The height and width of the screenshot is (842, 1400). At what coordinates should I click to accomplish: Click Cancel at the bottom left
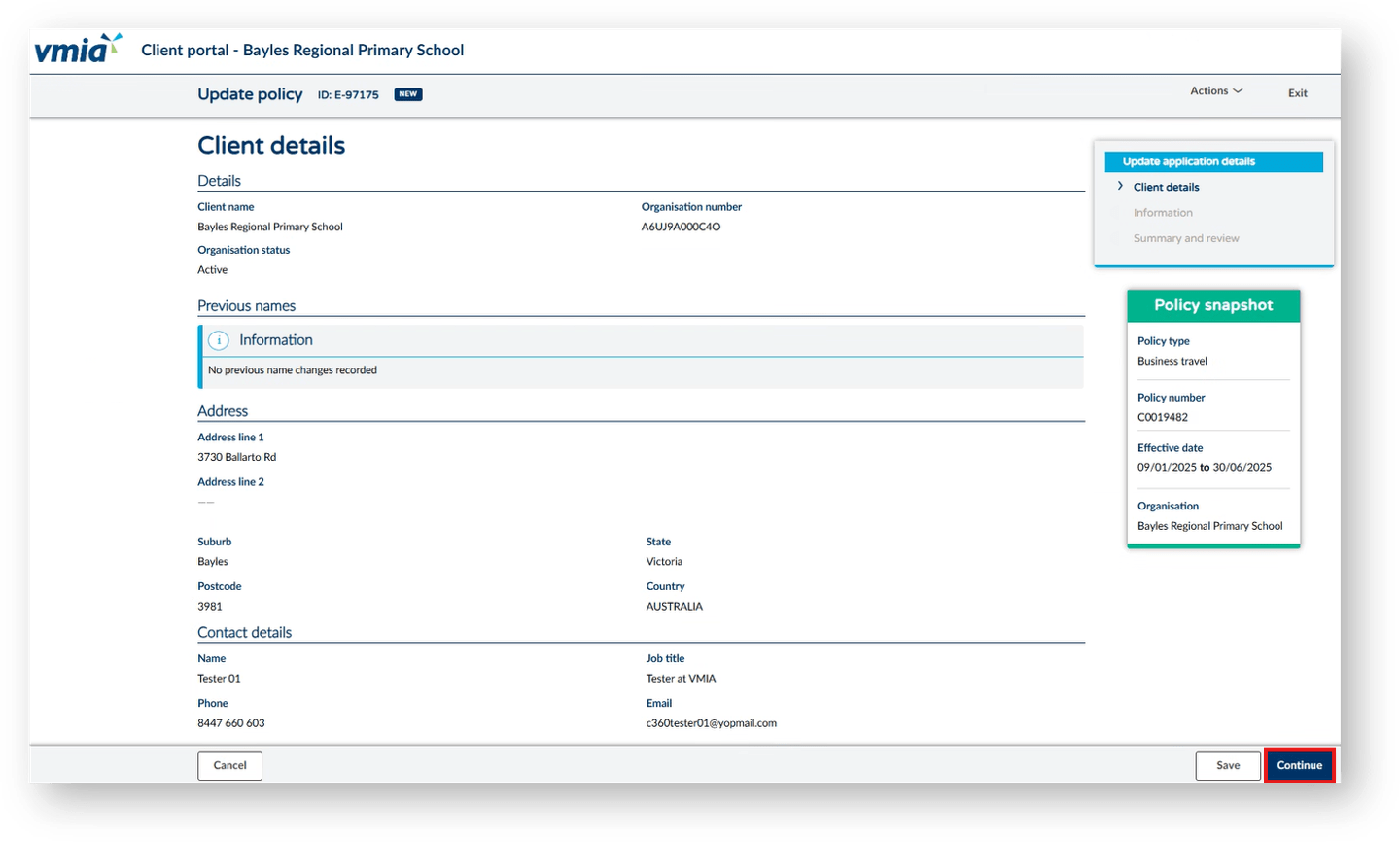tap(229, 765)
